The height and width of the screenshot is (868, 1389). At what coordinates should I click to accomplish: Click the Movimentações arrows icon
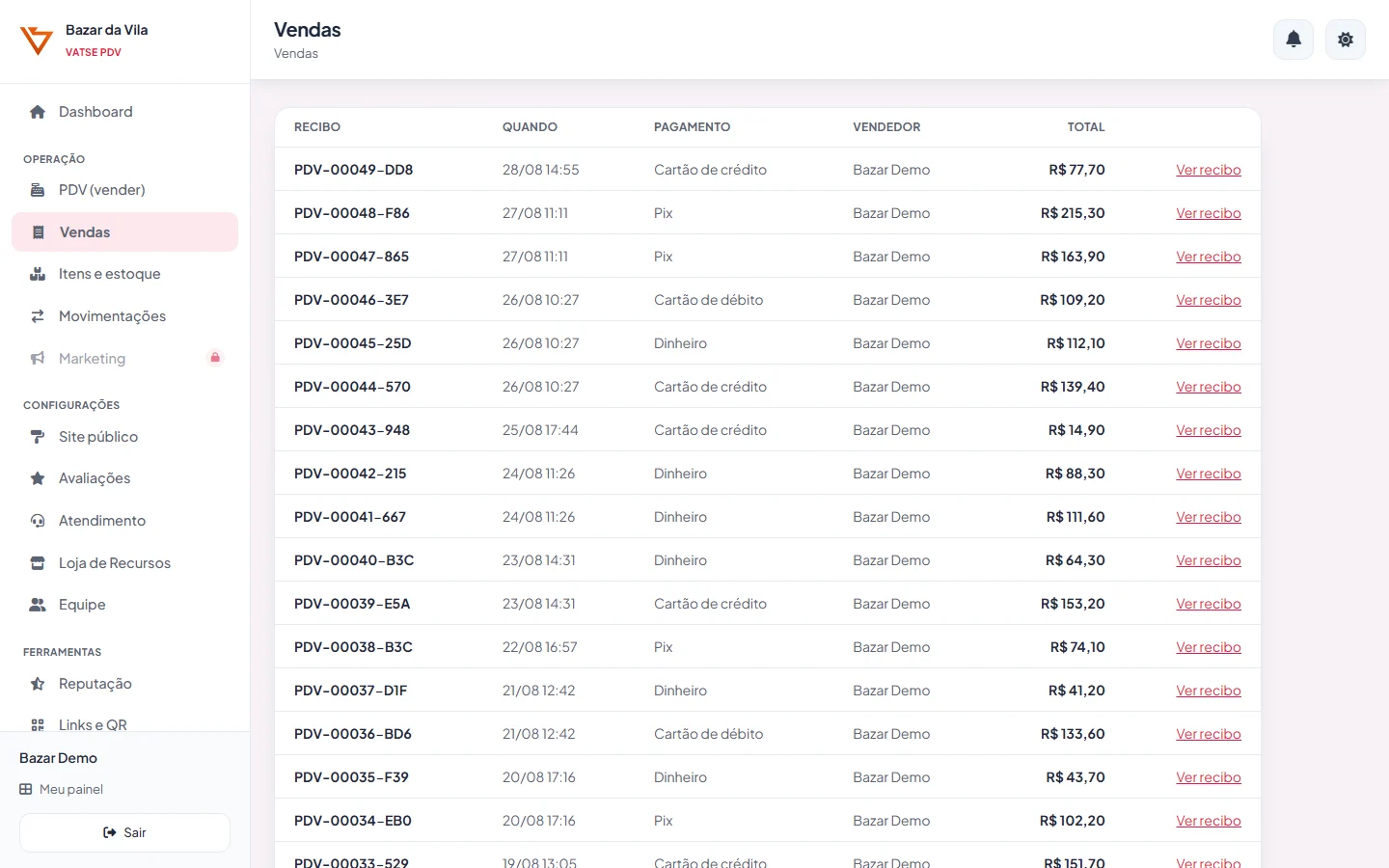(x=38, y=316)
